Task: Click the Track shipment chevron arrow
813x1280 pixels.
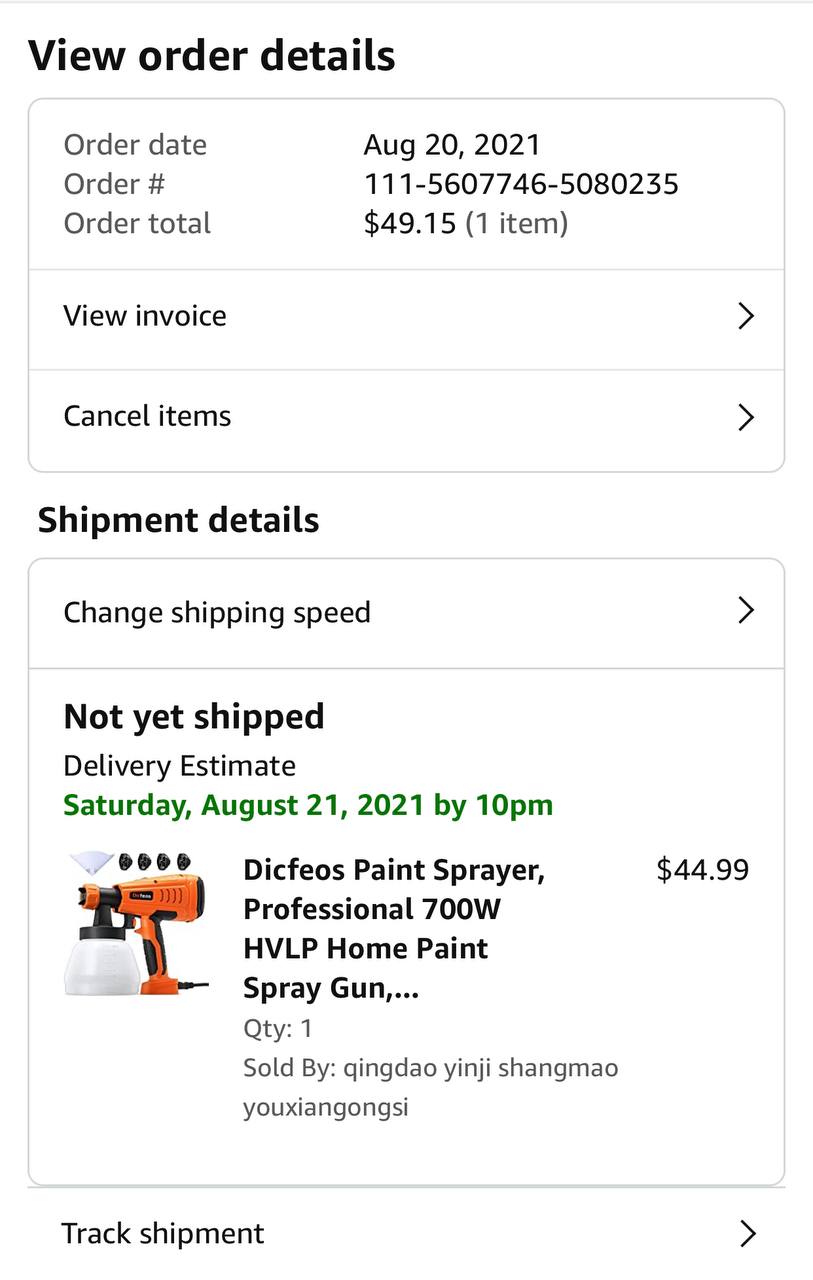Action: click(747, 1234)
